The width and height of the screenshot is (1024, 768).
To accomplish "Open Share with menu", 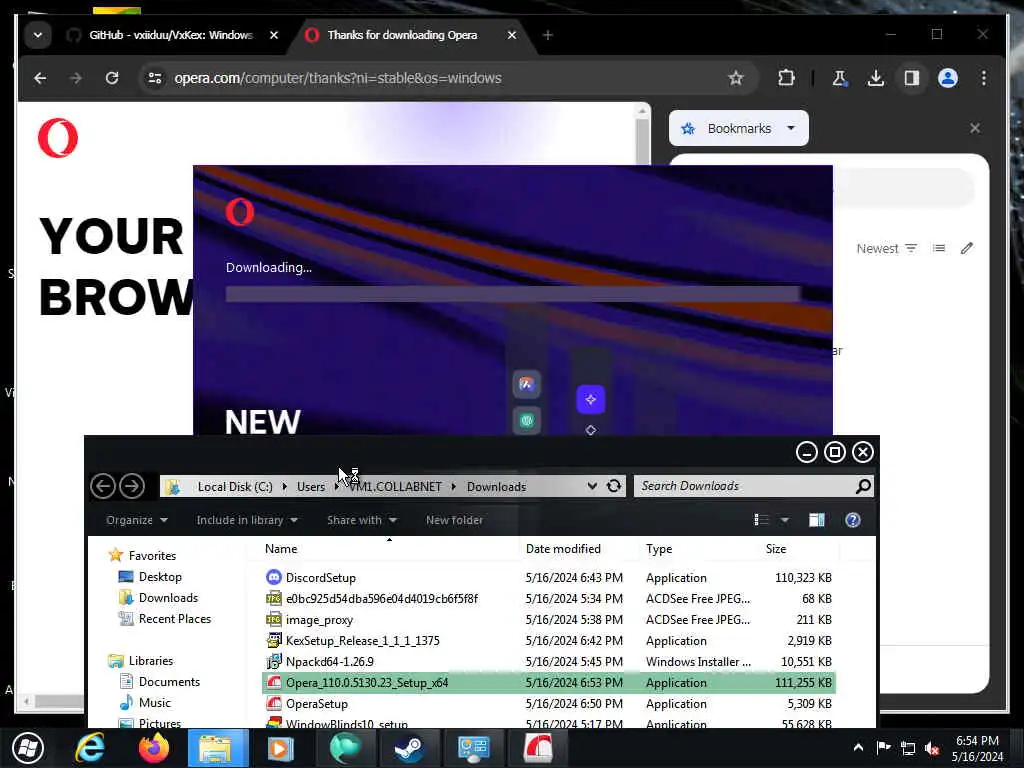I will 362,520.
